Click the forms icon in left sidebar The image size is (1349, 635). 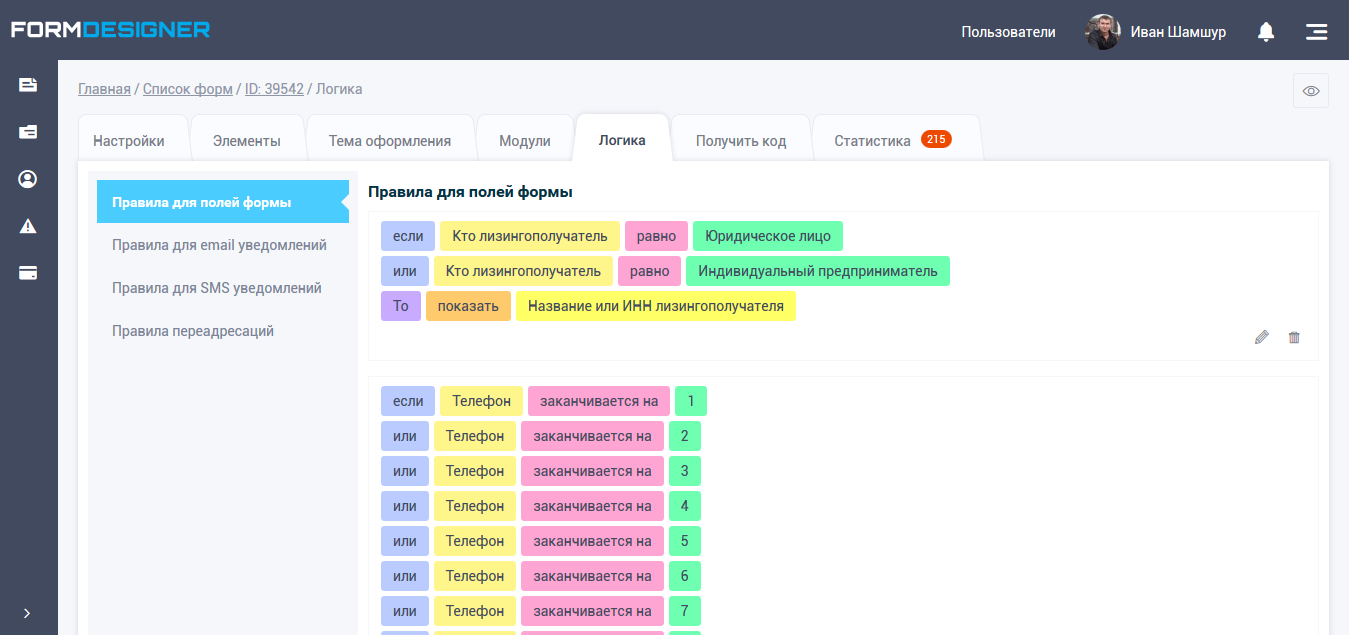[x=28, y=85]
